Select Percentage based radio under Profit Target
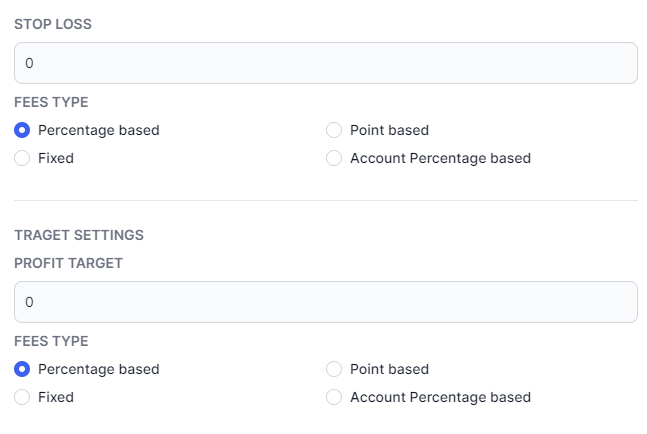Image resolution: width=647 pixels, height=434 pixels. pos(22,369)
